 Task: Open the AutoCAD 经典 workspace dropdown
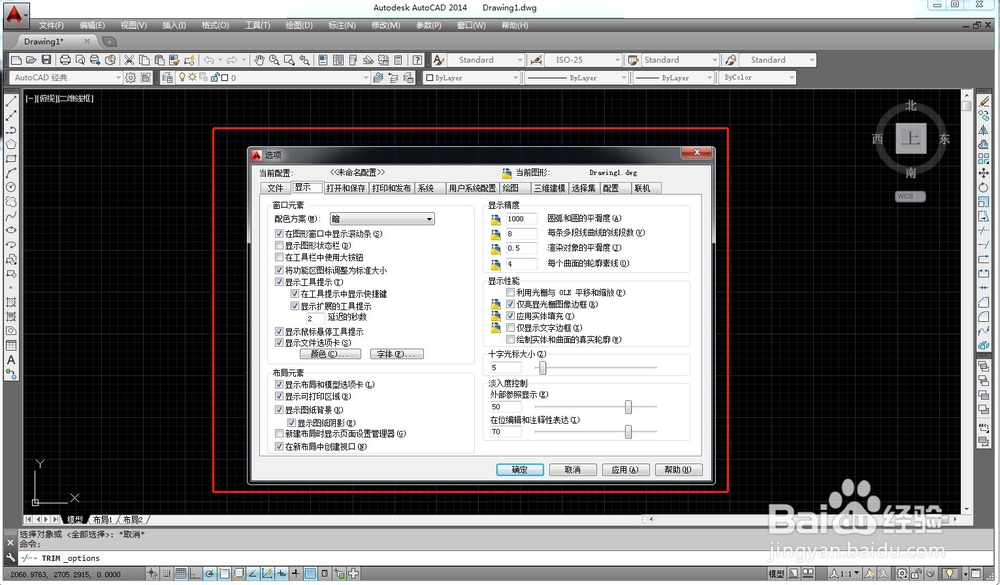click(66, 77)
